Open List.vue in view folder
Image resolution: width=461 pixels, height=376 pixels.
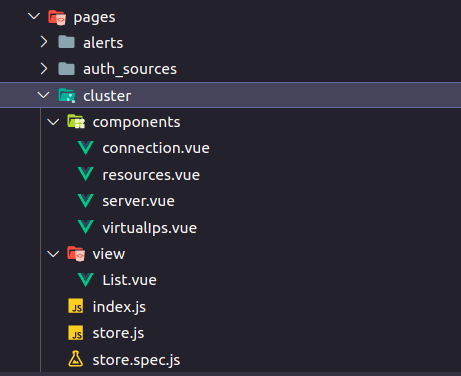[129, 280]
